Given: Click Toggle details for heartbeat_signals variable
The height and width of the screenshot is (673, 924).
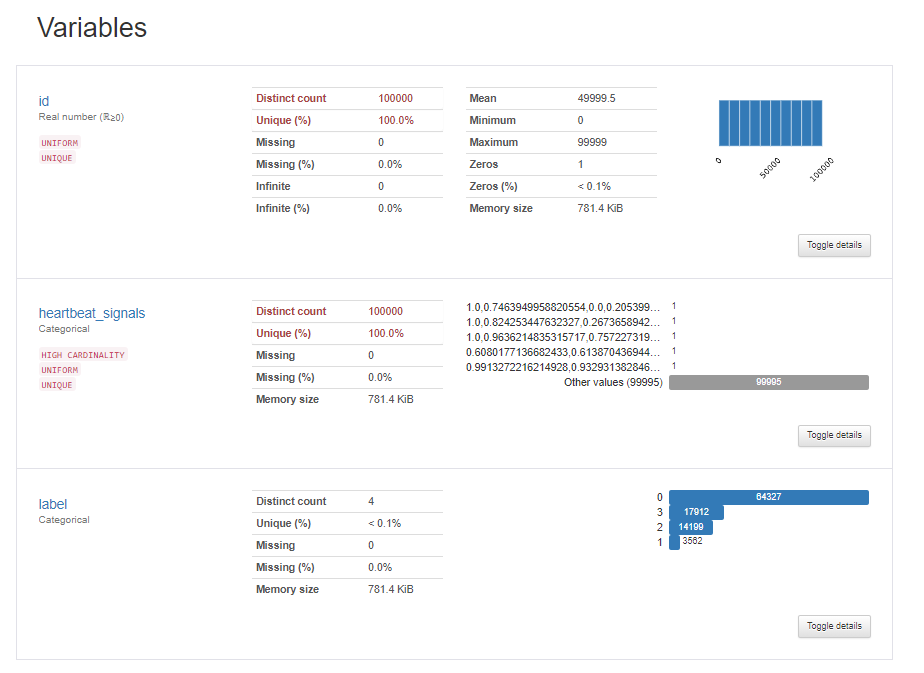Looking at the screenshot, I should (834, 436).
